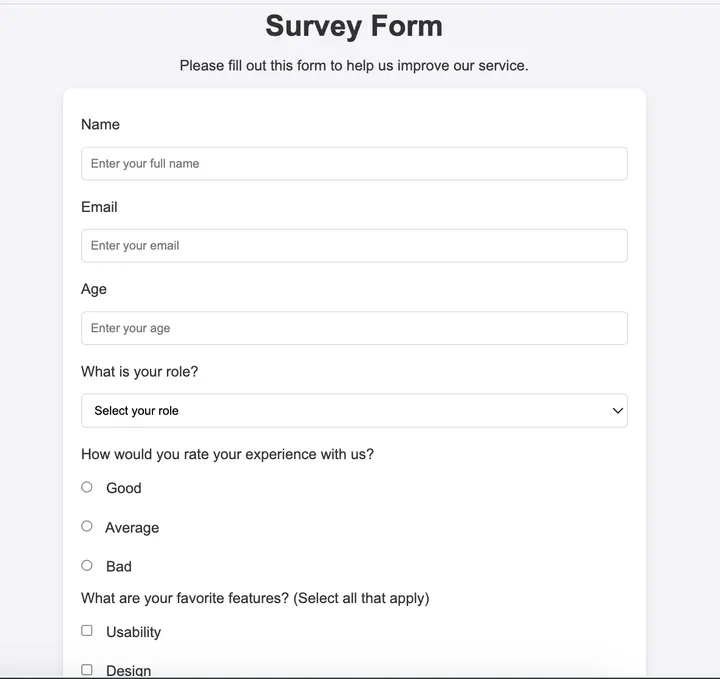
Task: Click the "Name" field label
Action: click(100, 125)
